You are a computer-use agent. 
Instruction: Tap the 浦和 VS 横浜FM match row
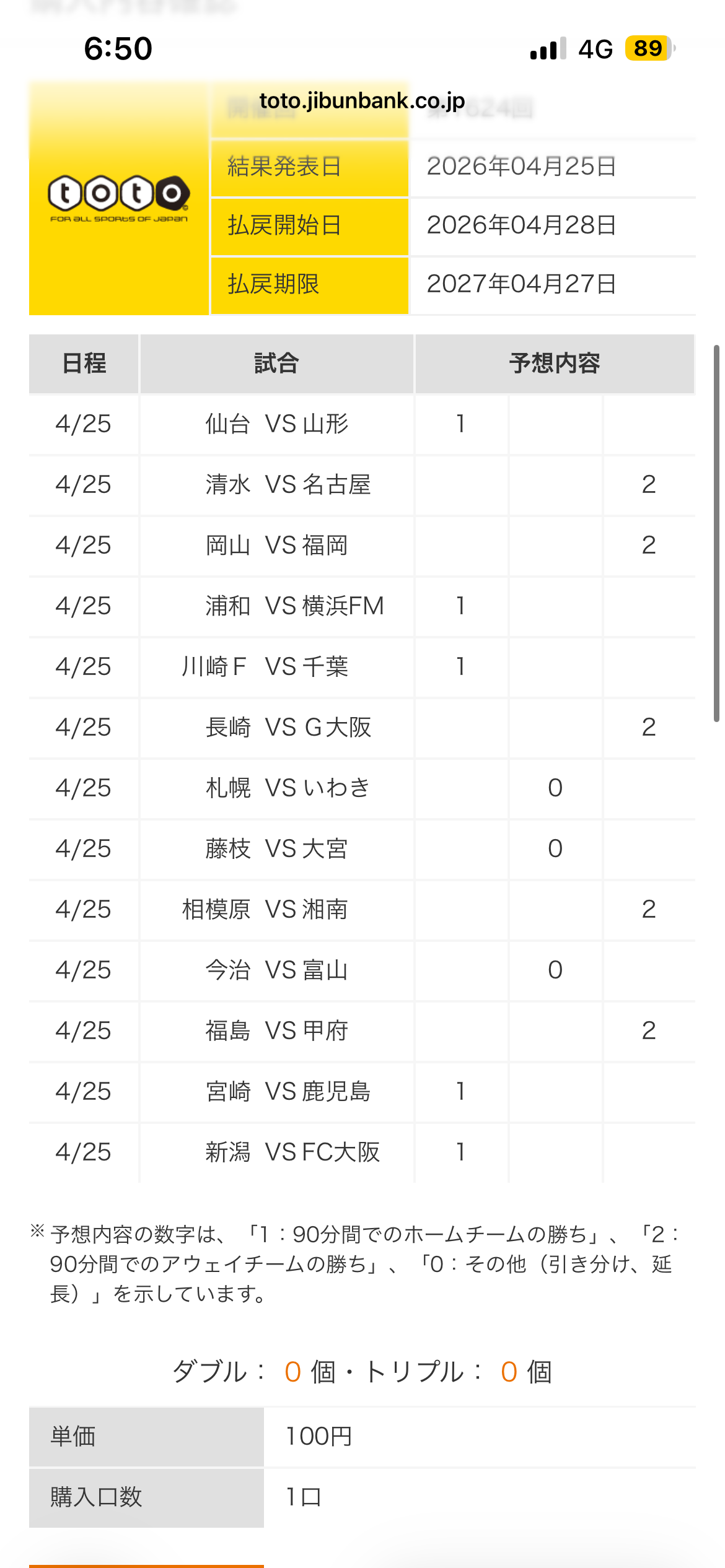[362, 606]
